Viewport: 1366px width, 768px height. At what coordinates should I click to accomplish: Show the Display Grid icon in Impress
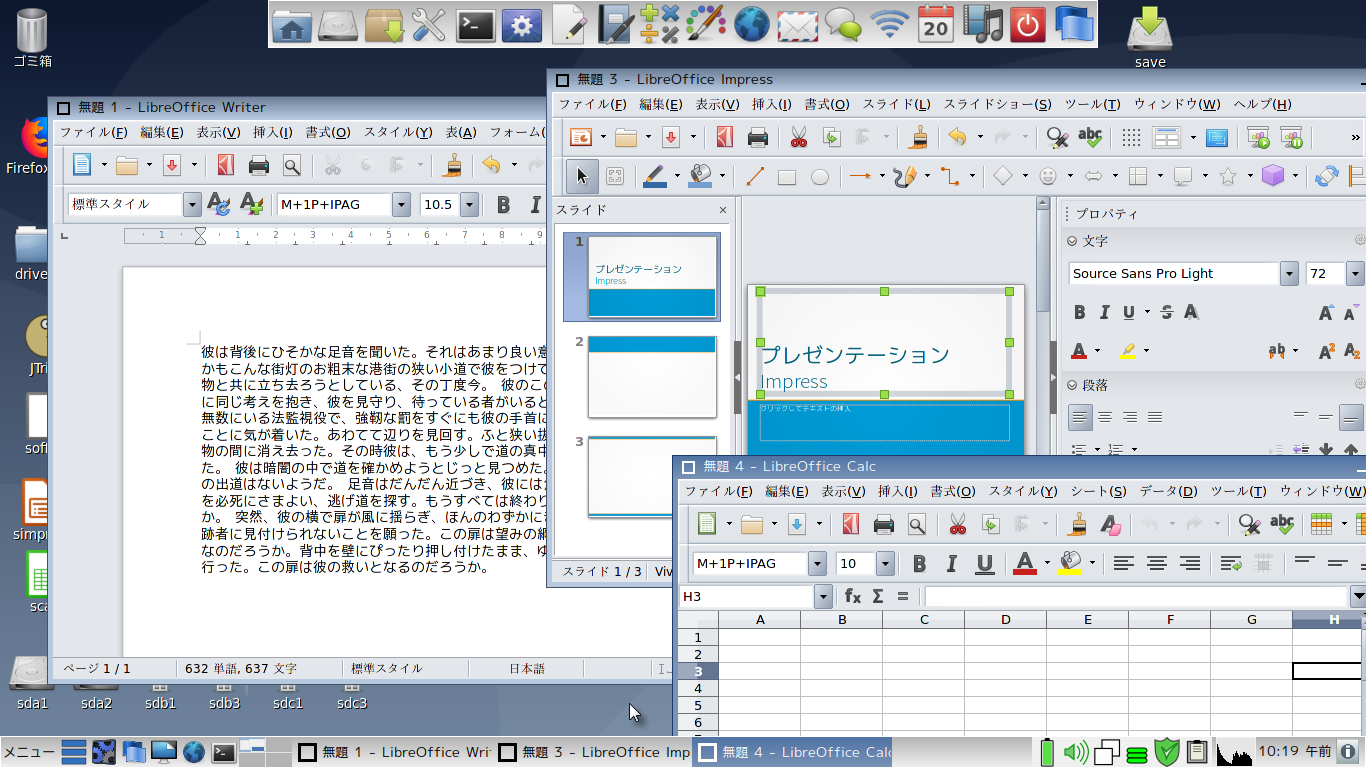click(x=1131, y=137)
